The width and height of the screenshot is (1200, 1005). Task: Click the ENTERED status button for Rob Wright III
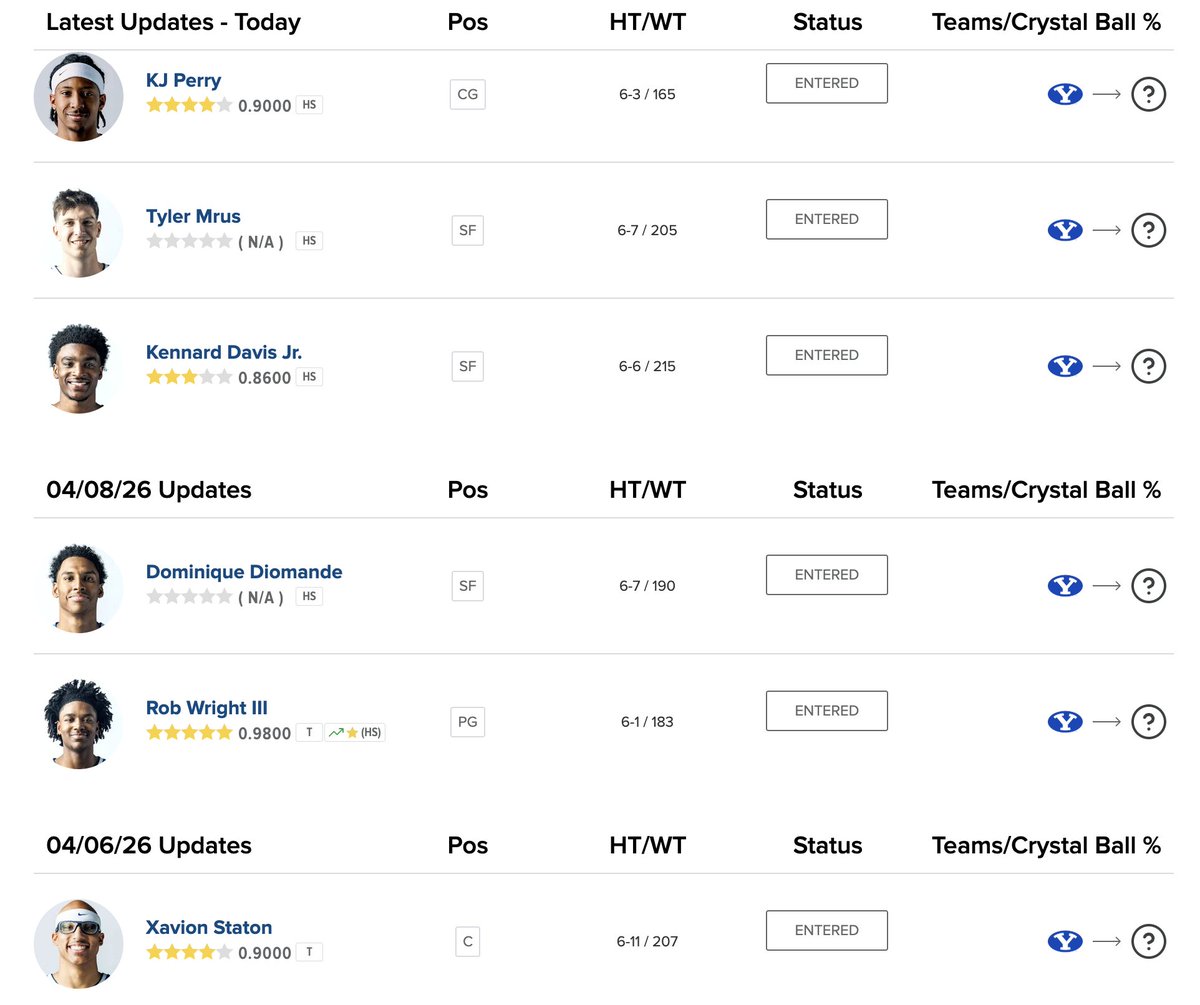826,711
